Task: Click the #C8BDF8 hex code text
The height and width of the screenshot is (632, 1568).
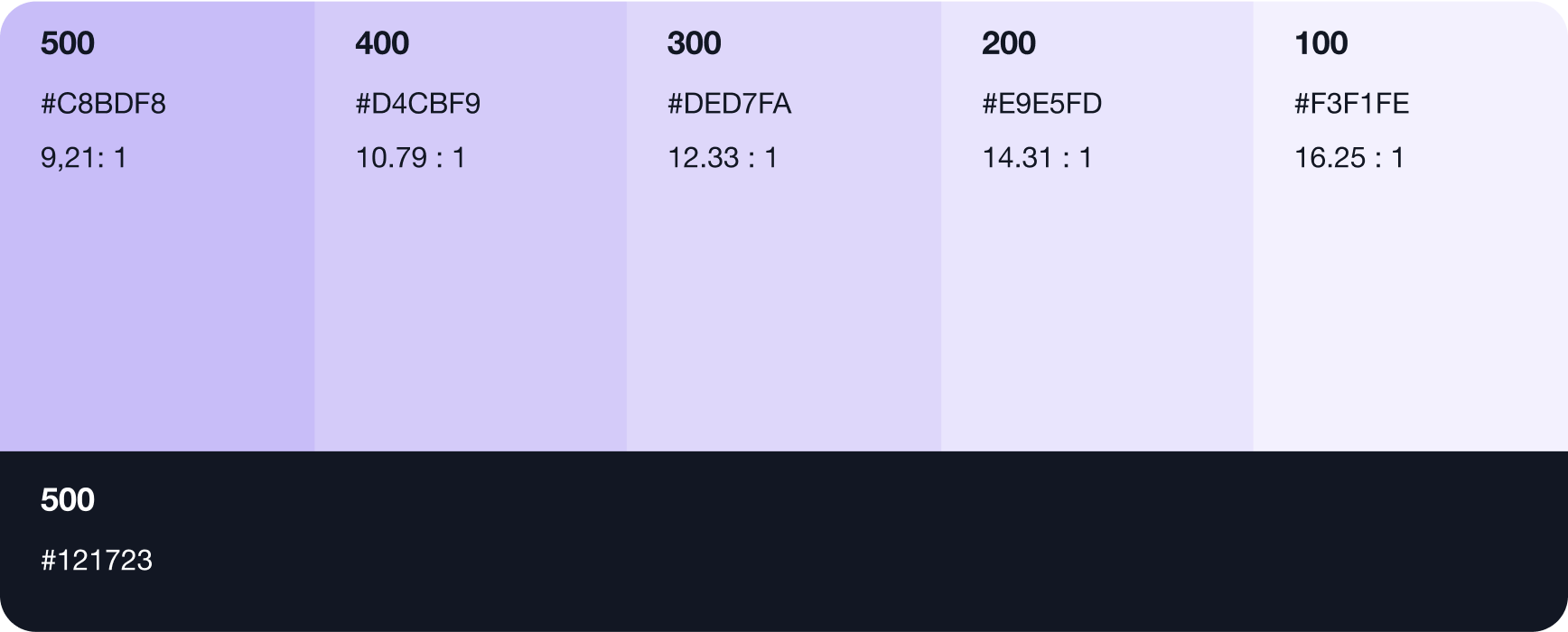Action: click(x=103, y=104)
